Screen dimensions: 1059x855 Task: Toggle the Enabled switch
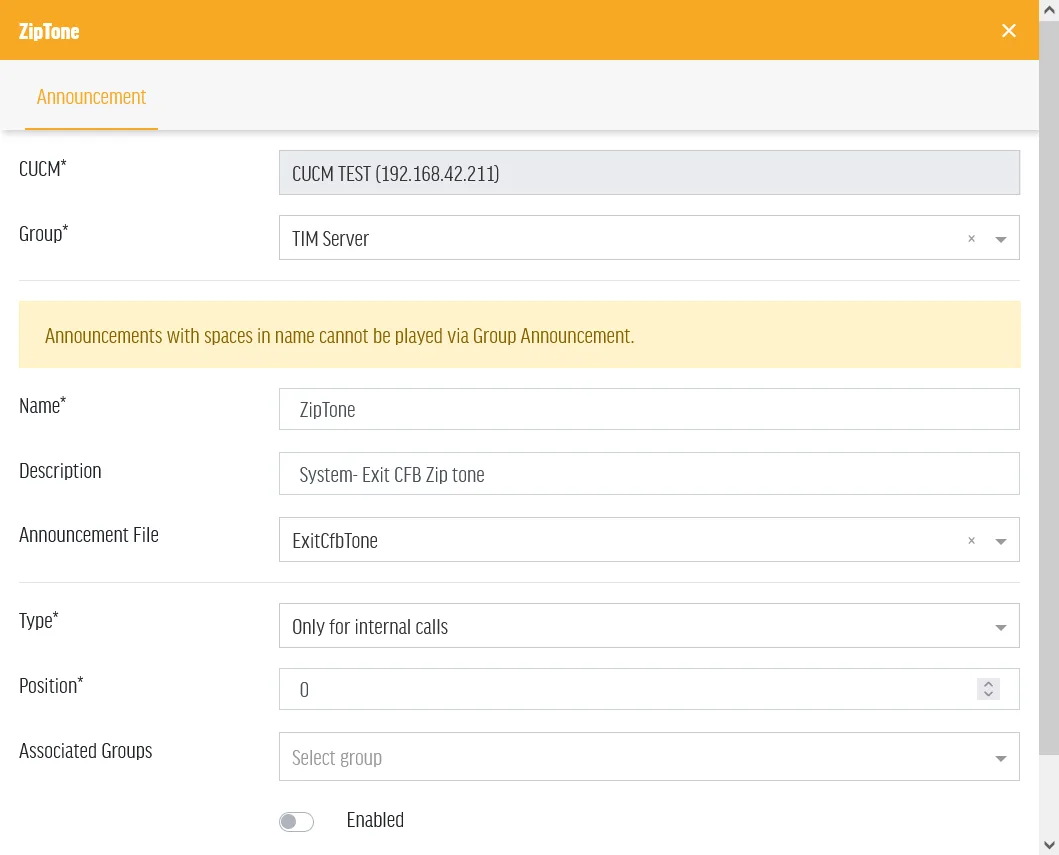coord(296,821)
